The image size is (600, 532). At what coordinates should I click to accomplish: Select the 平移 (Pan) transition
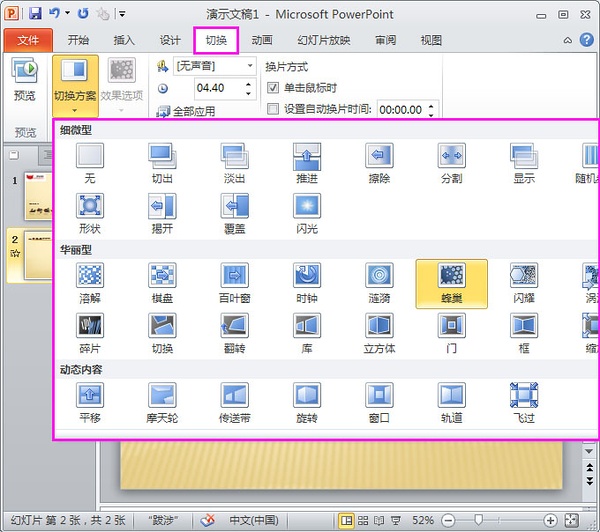[x=90, y=403]
